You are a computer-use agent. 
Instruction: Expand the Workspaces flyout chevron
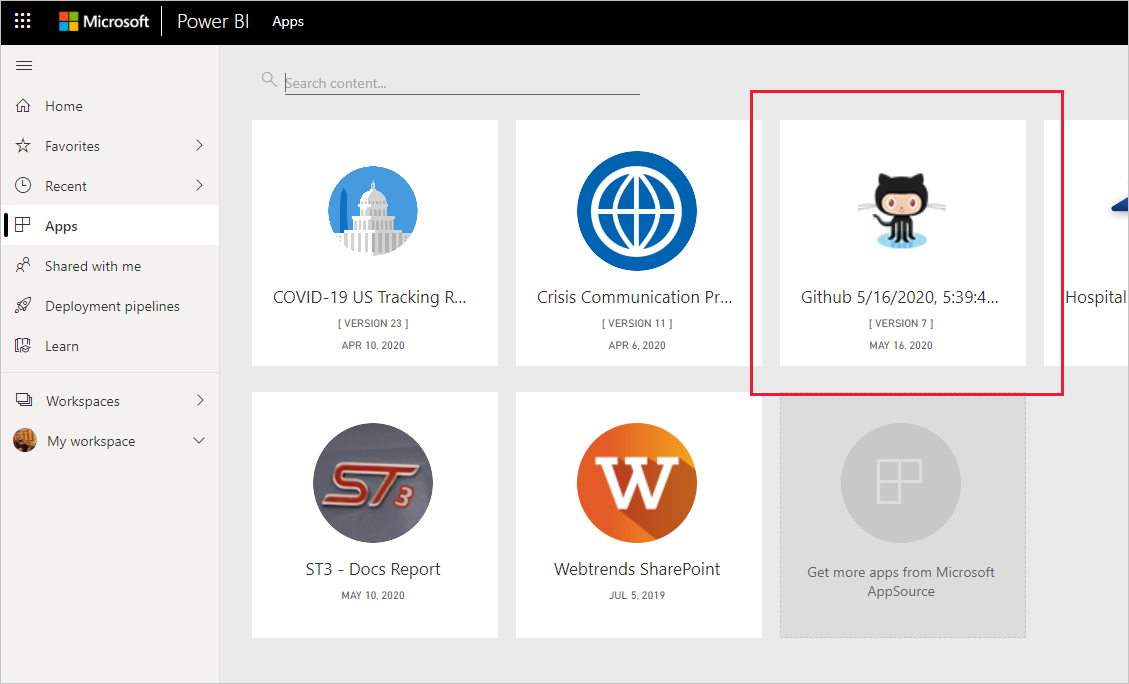[199, 400]
